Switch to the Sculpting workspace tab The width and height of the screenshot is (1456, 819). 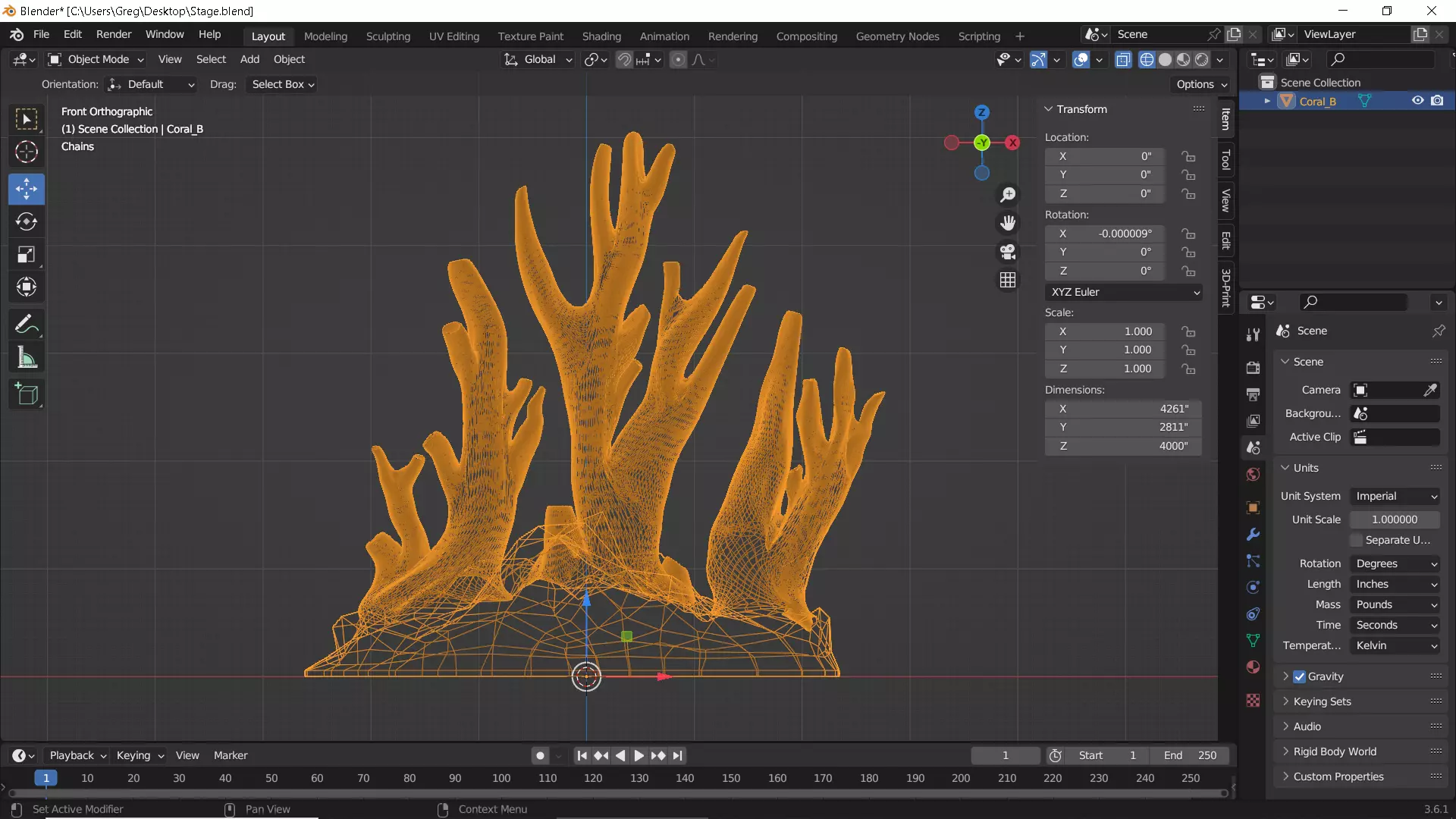388,36
